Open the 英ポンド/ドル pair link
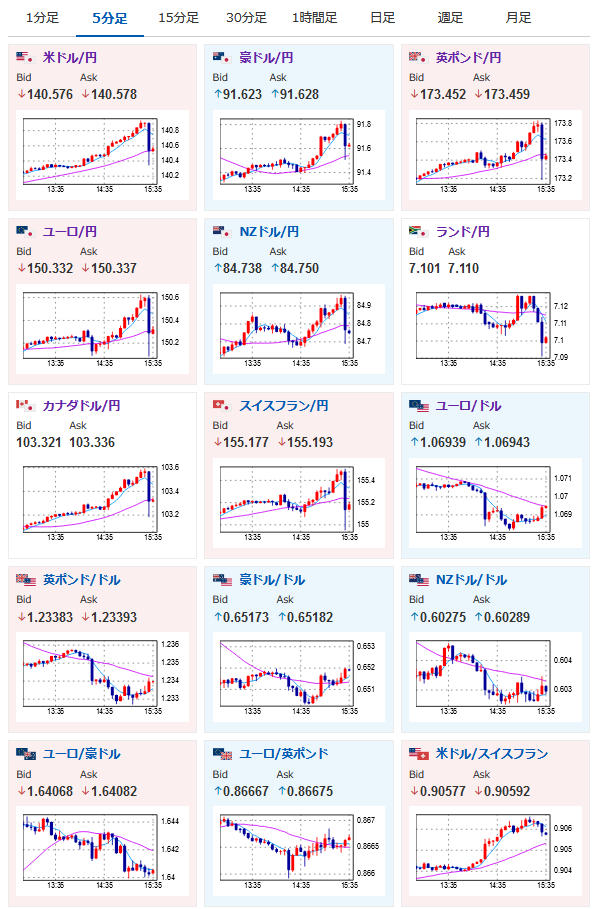595x909 pixels. pos(82,580)
